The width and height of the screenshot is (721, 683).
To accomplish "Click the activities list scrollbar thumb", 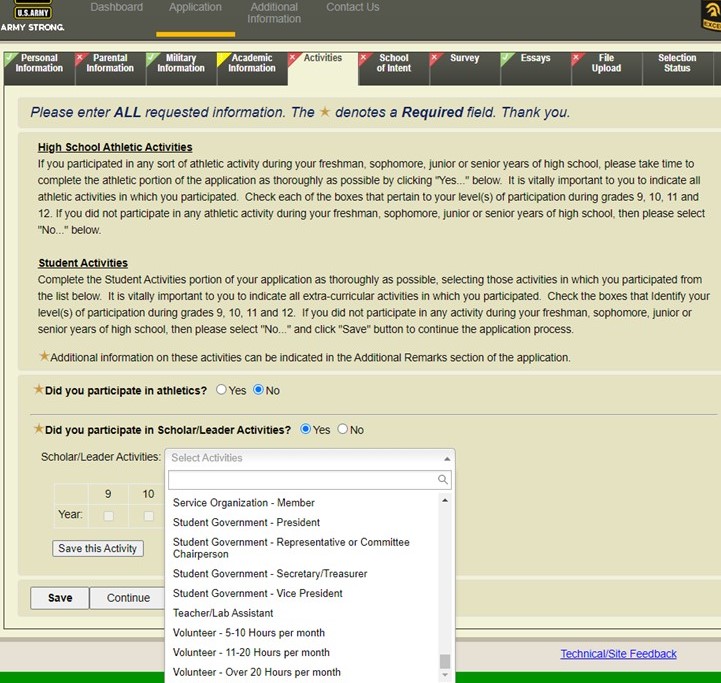I will (445, 661).
